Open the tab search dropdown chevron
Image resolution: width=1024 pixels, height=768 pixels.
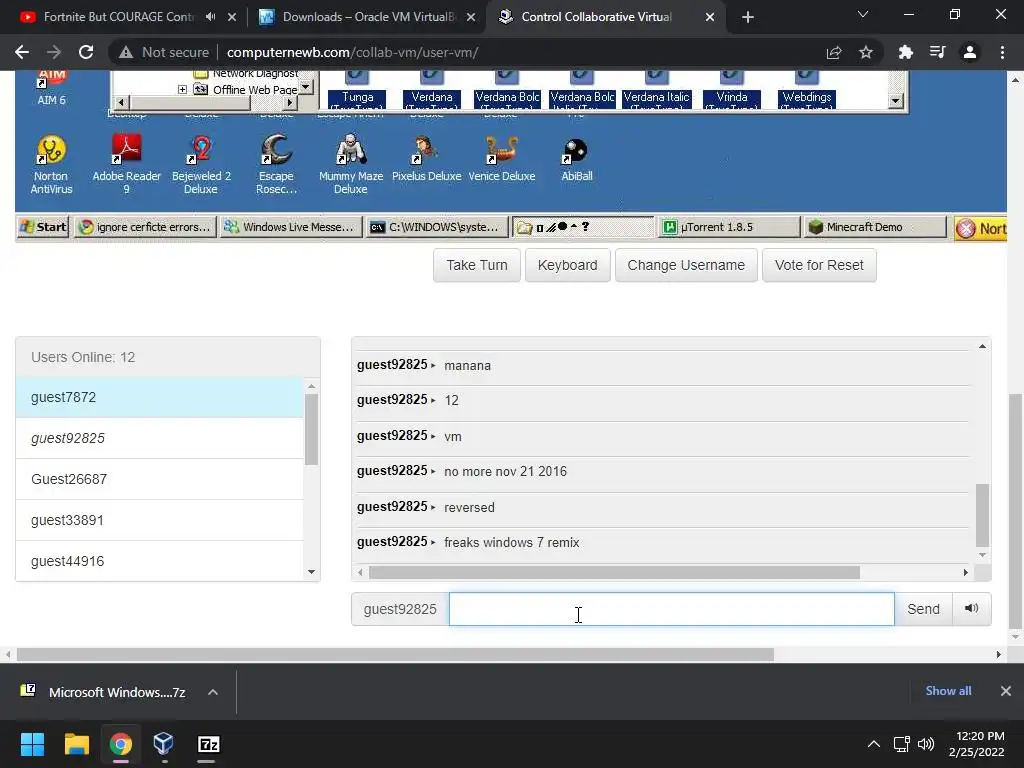(863, 14)
